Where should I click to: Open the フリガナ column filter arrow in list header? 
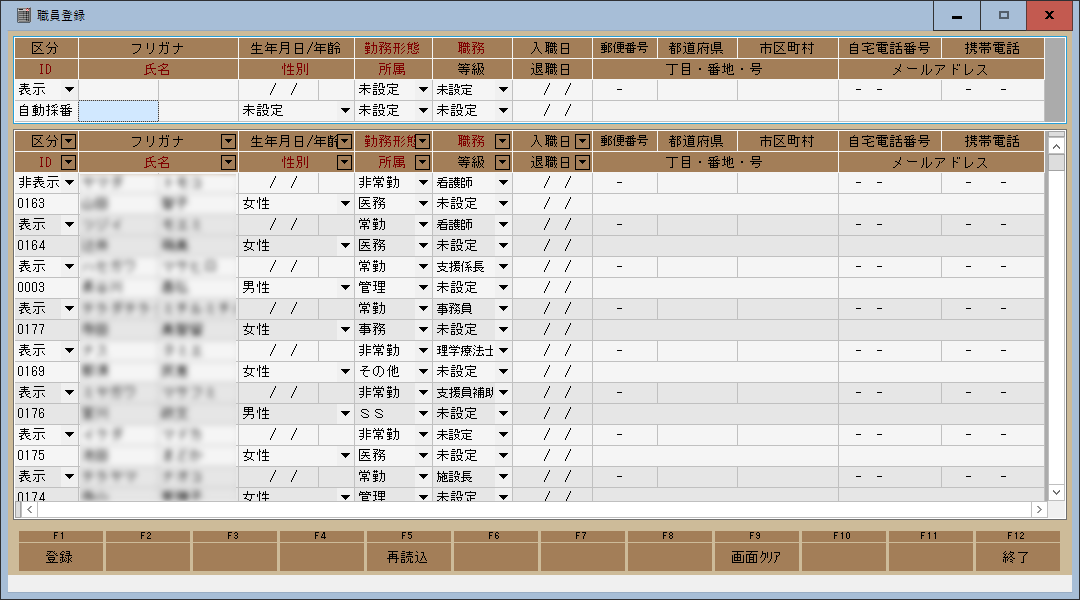tap(228, 142)
